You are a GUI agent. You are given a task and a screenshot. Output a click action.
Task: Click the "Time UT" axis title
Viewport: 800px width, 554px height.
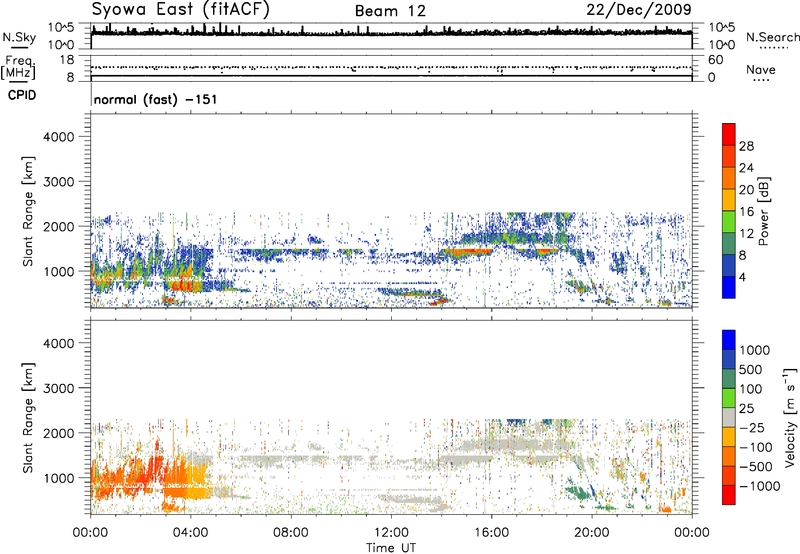point(391,547)
